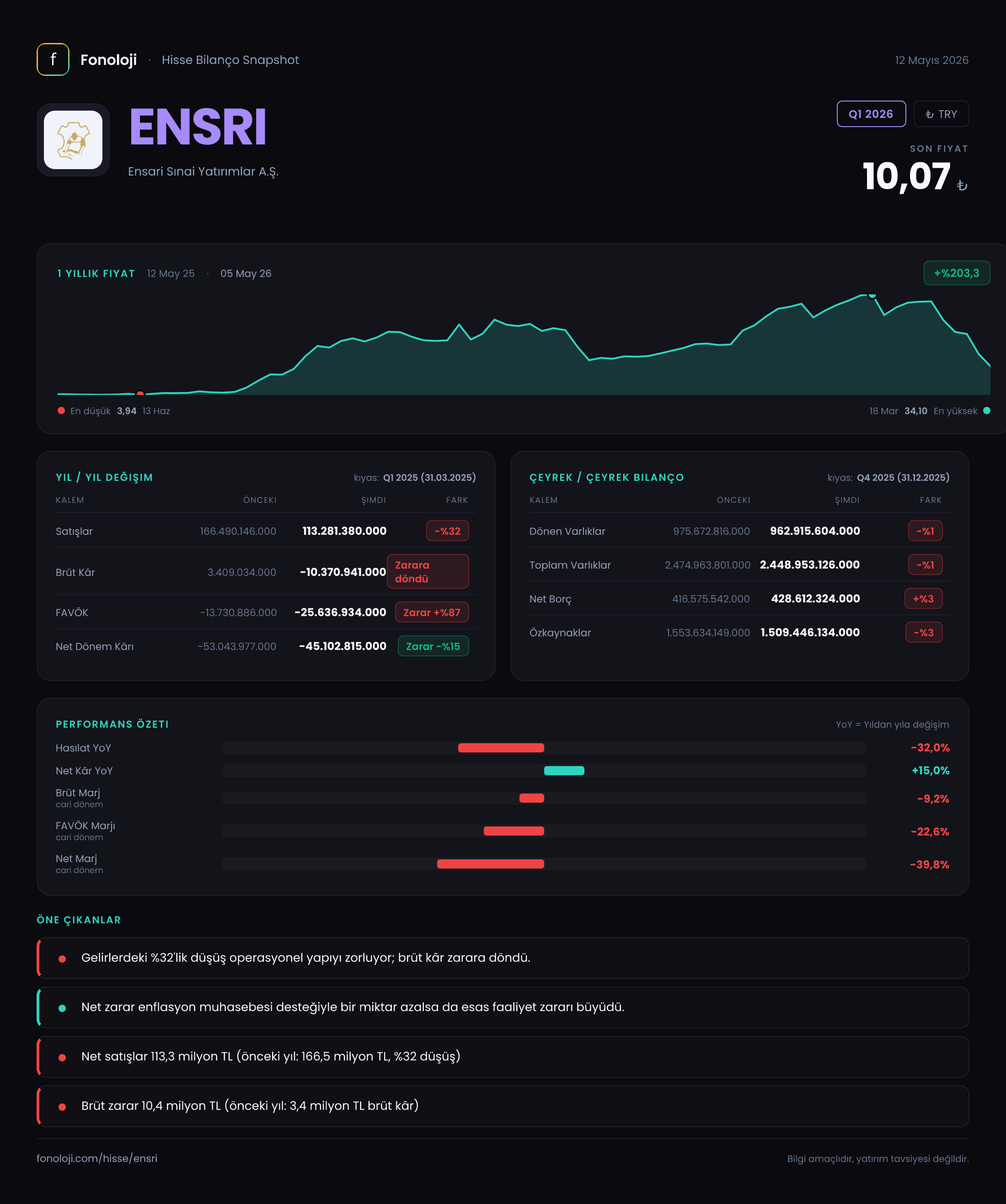Select the Q1 2026 period badge
This screenshot has height=1204, width=1006.
coord(871,114)
